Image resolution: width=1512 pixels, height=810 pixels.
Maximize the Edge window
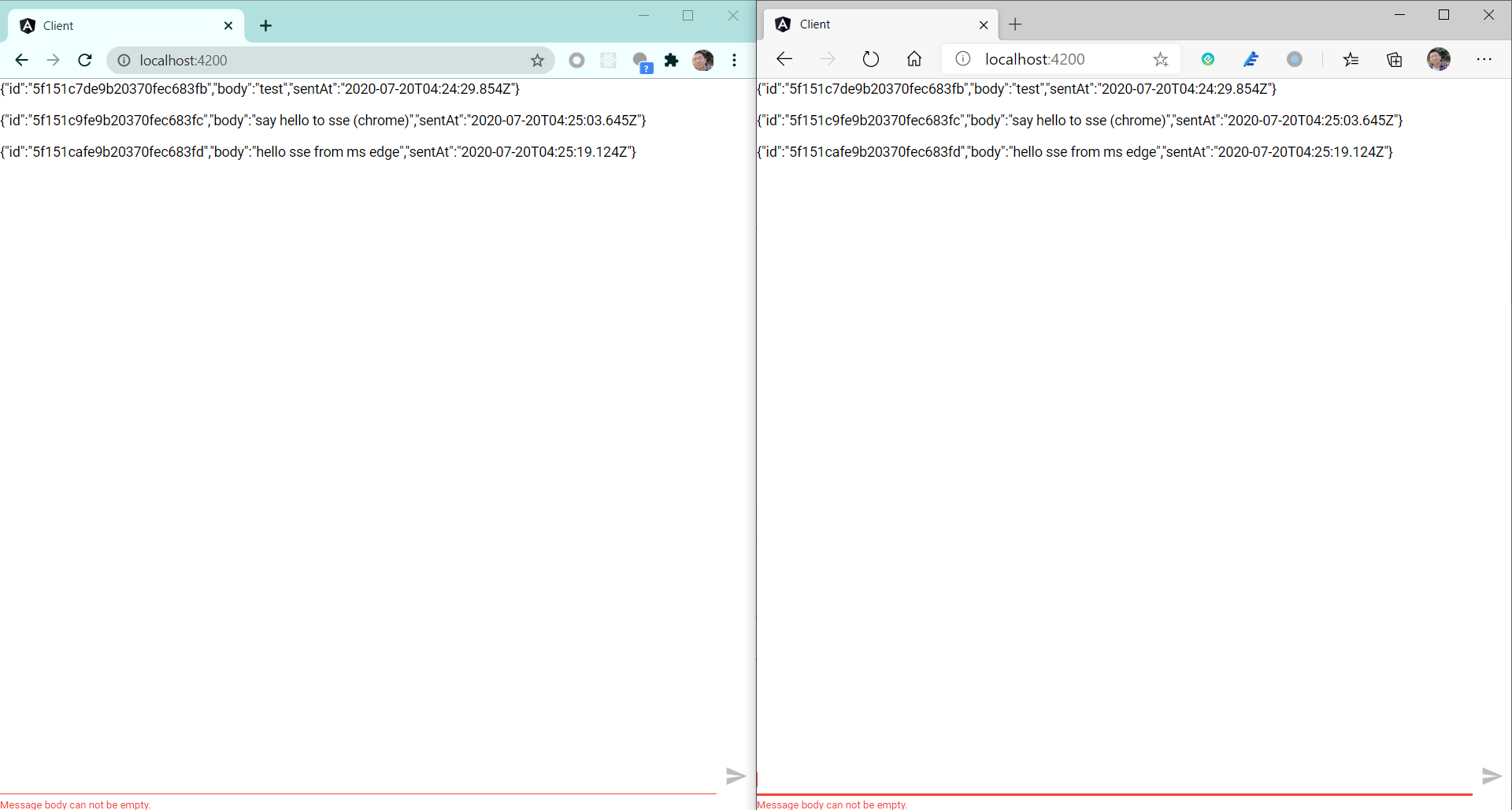(x=1443, y=15)
